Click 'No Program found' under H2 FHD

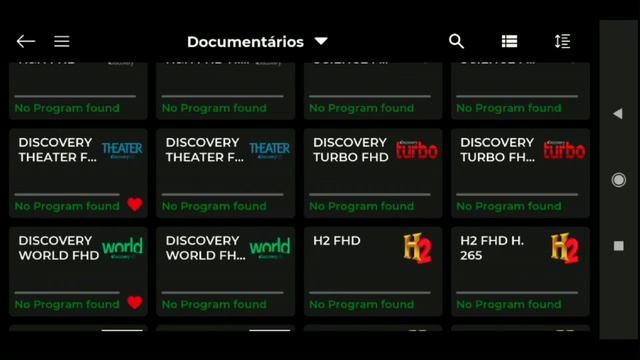coord(361,304)
